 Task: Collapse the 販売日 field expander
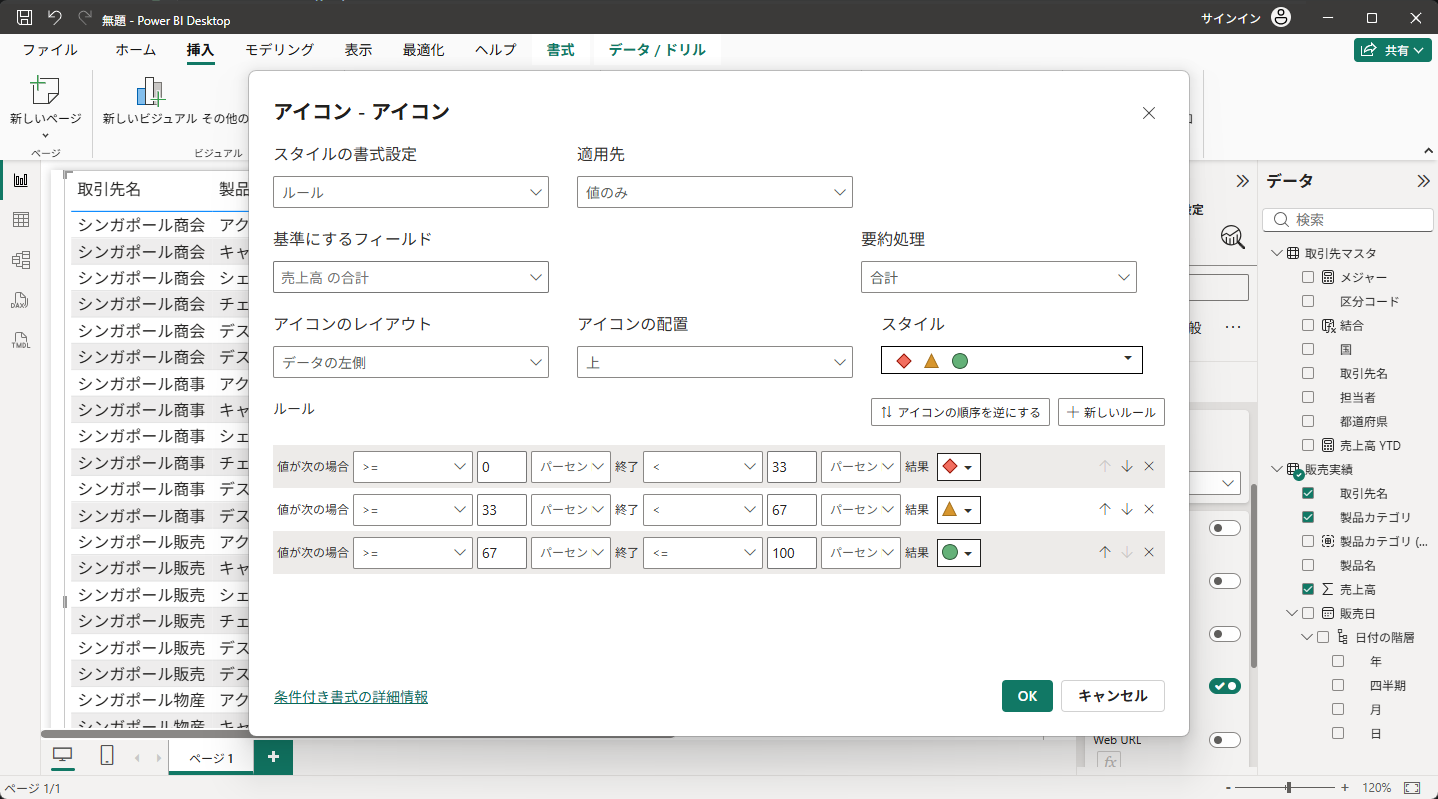click(1292, 613)
